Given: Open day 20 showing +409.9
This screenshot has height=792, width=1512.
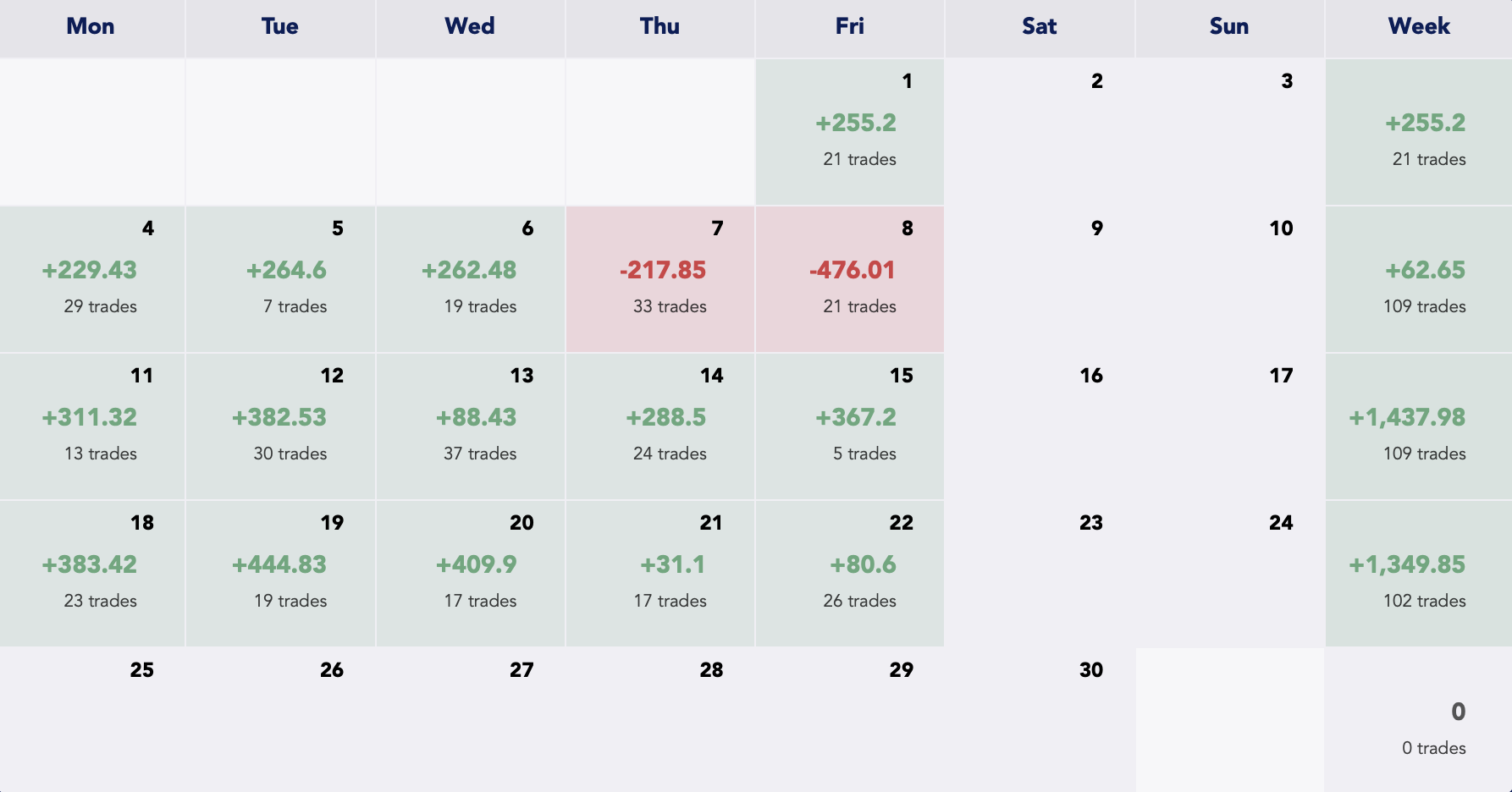Looking at the screenshot, I should coord(471,574).
